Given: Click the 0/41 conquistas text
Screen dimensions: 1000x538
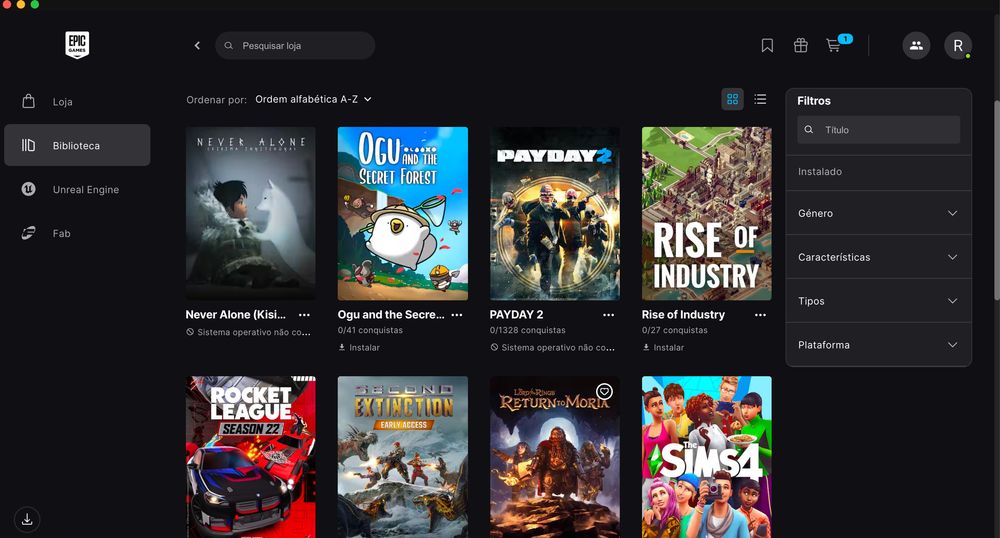Looking at the screenshot, I should [x=370, y=330].
